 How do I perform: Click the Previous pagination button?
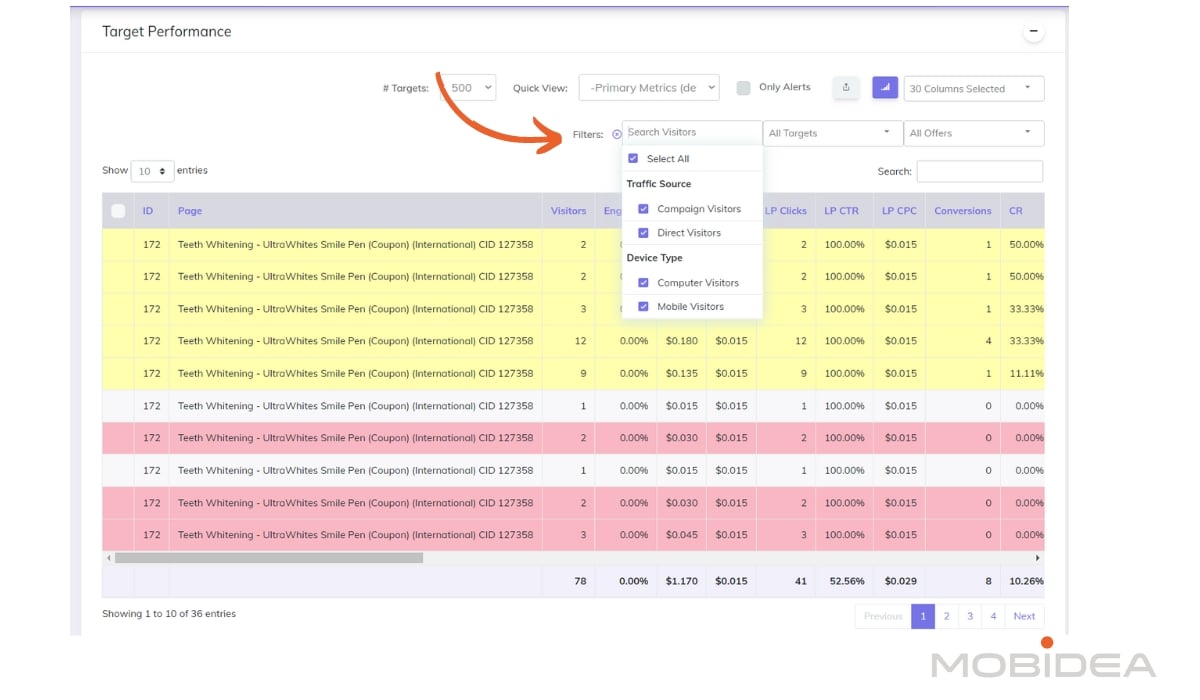883,616
